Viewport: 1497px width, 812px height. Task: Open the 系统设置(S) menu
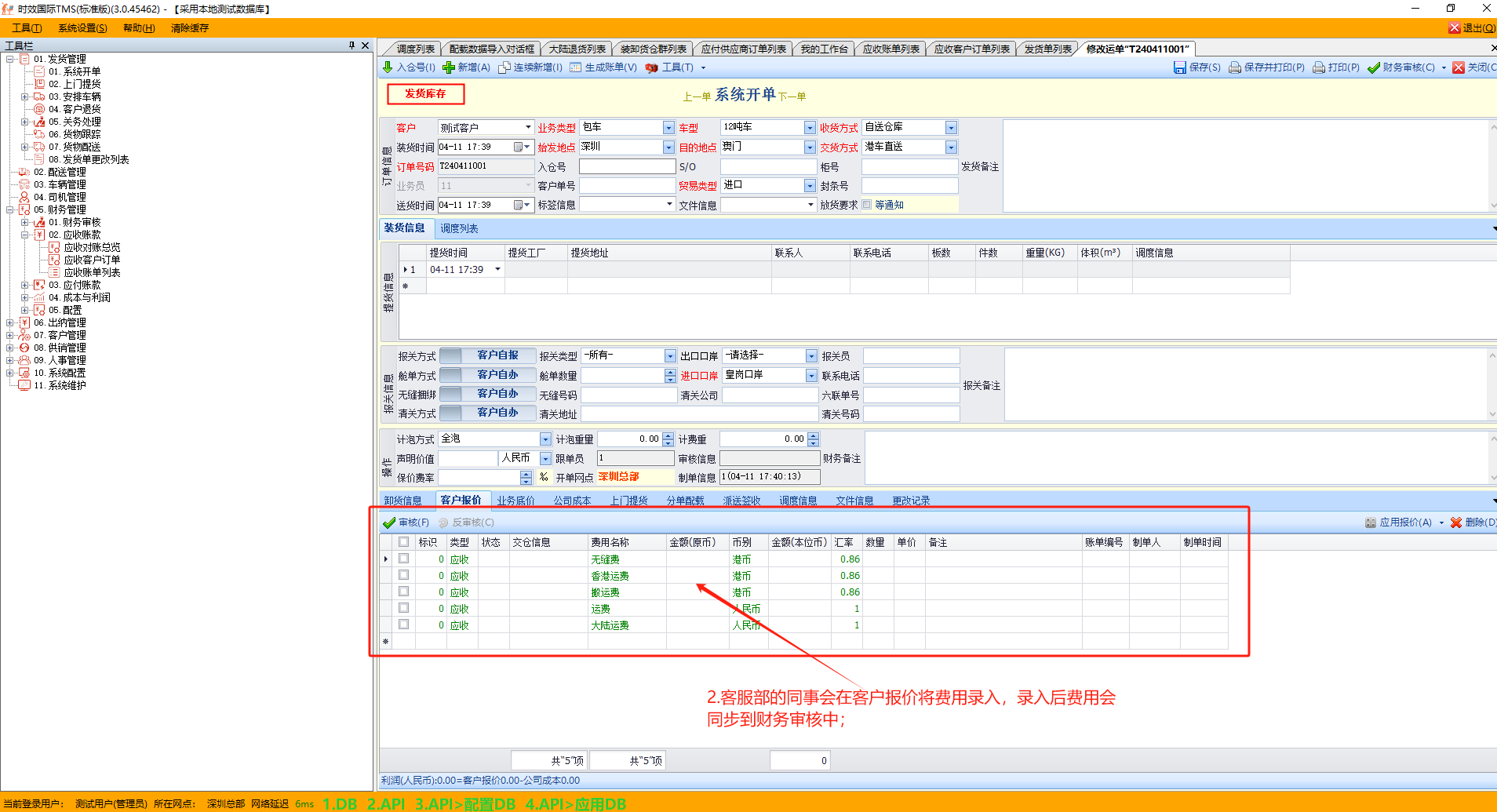[x=82, y=28]
